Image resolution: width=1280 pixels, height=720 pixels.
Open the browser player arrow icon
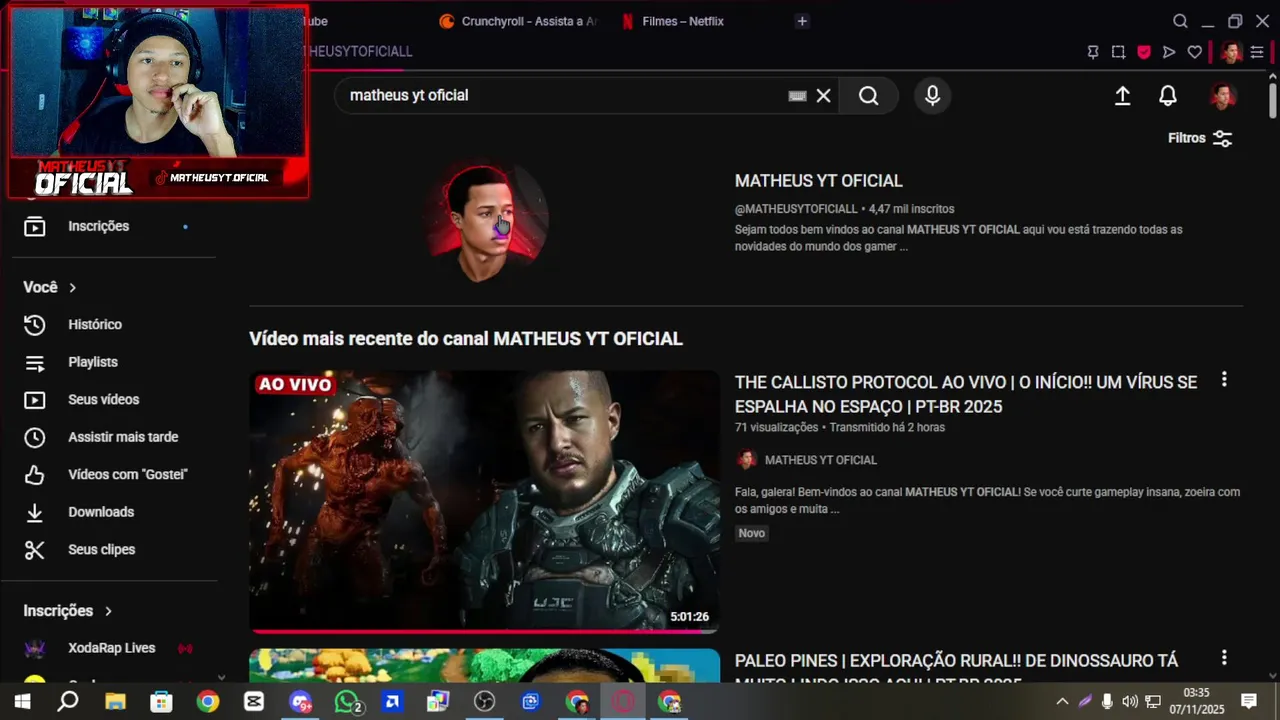pos(1169,52)
